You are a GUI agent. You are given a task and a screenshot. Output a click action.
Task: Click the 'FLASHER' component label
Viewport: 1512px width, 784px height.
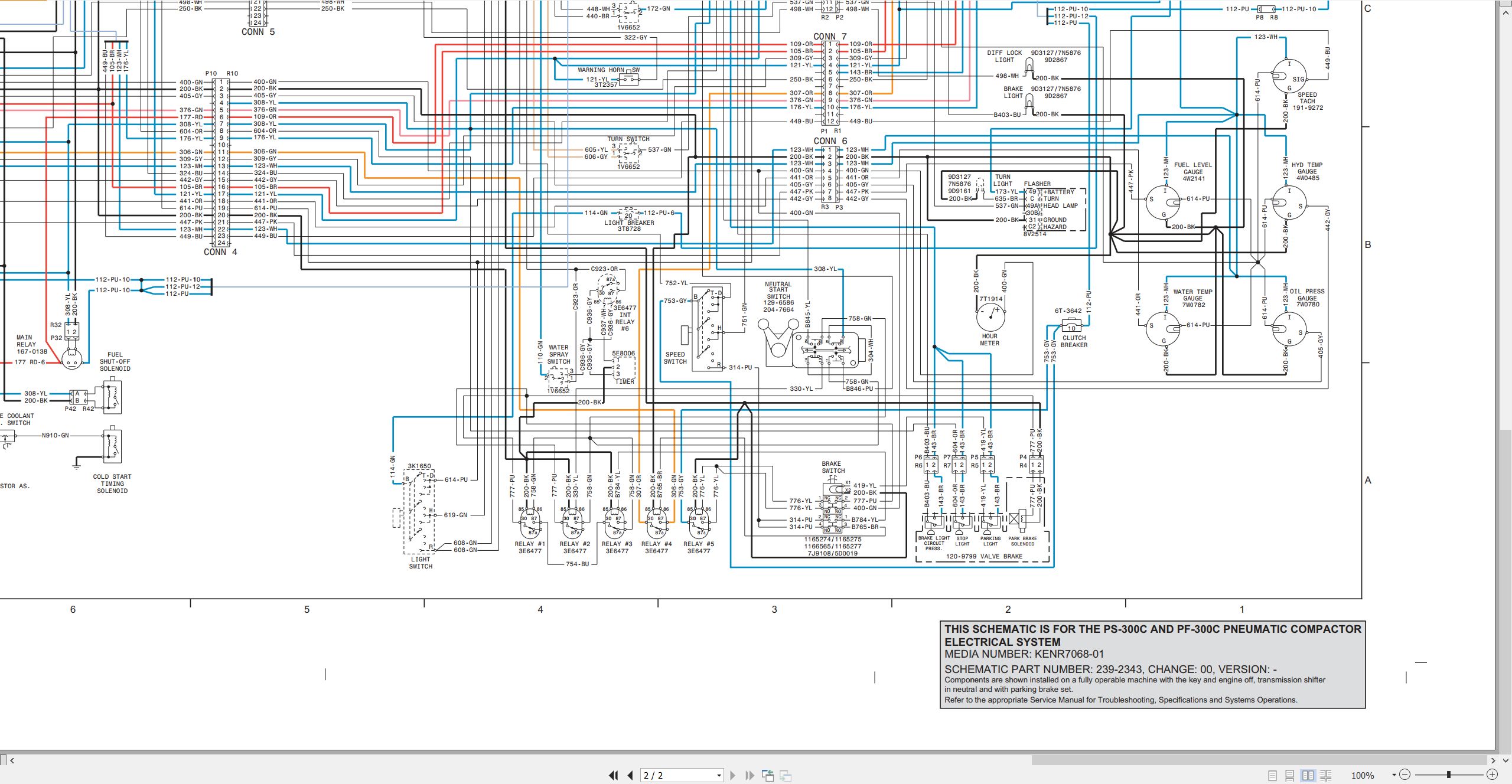coord(1037,184)
